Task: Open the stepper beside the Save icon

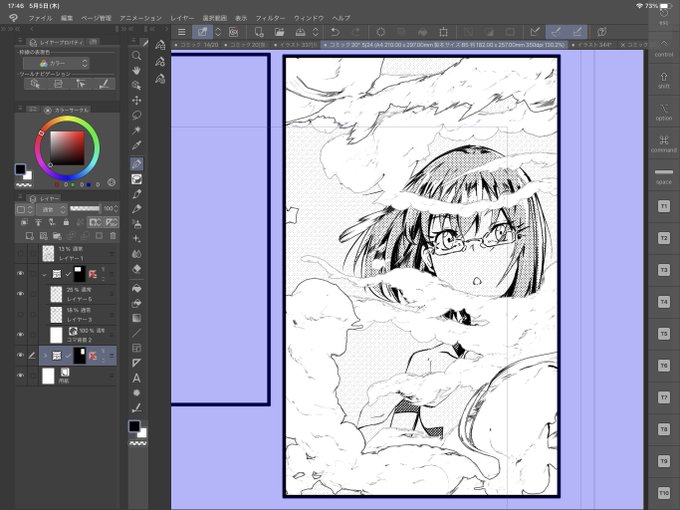Action: coord(316,32)
